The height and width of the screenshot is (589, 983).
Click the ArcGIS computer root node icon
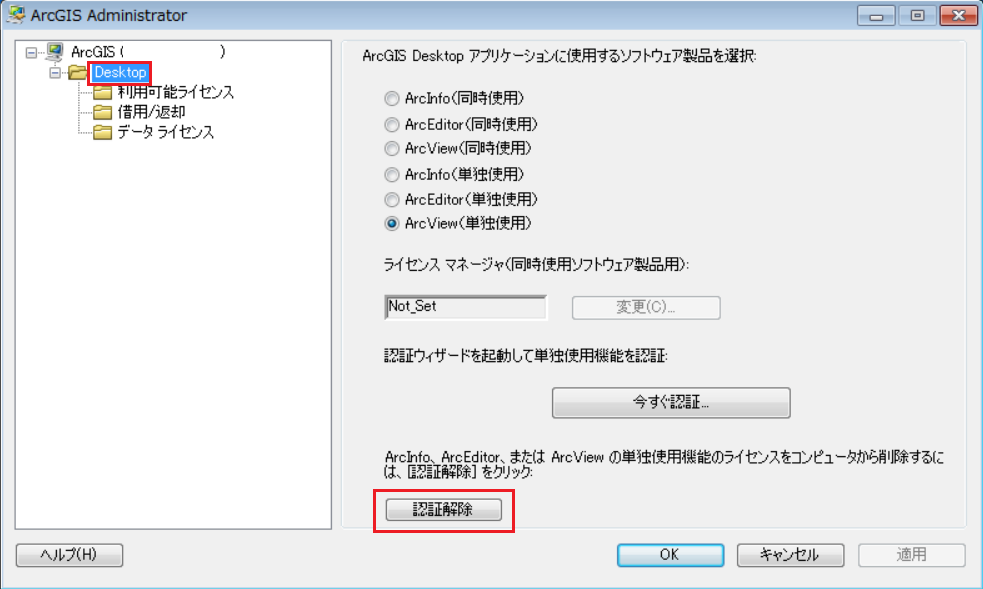point(55,52)
